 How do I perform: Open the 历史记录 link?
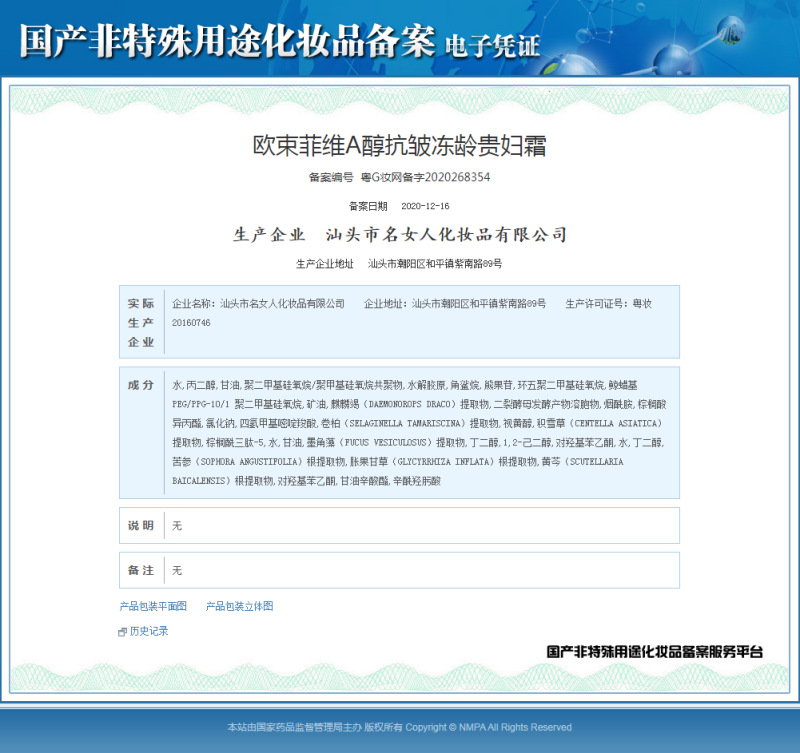click(x=148, y=631)
